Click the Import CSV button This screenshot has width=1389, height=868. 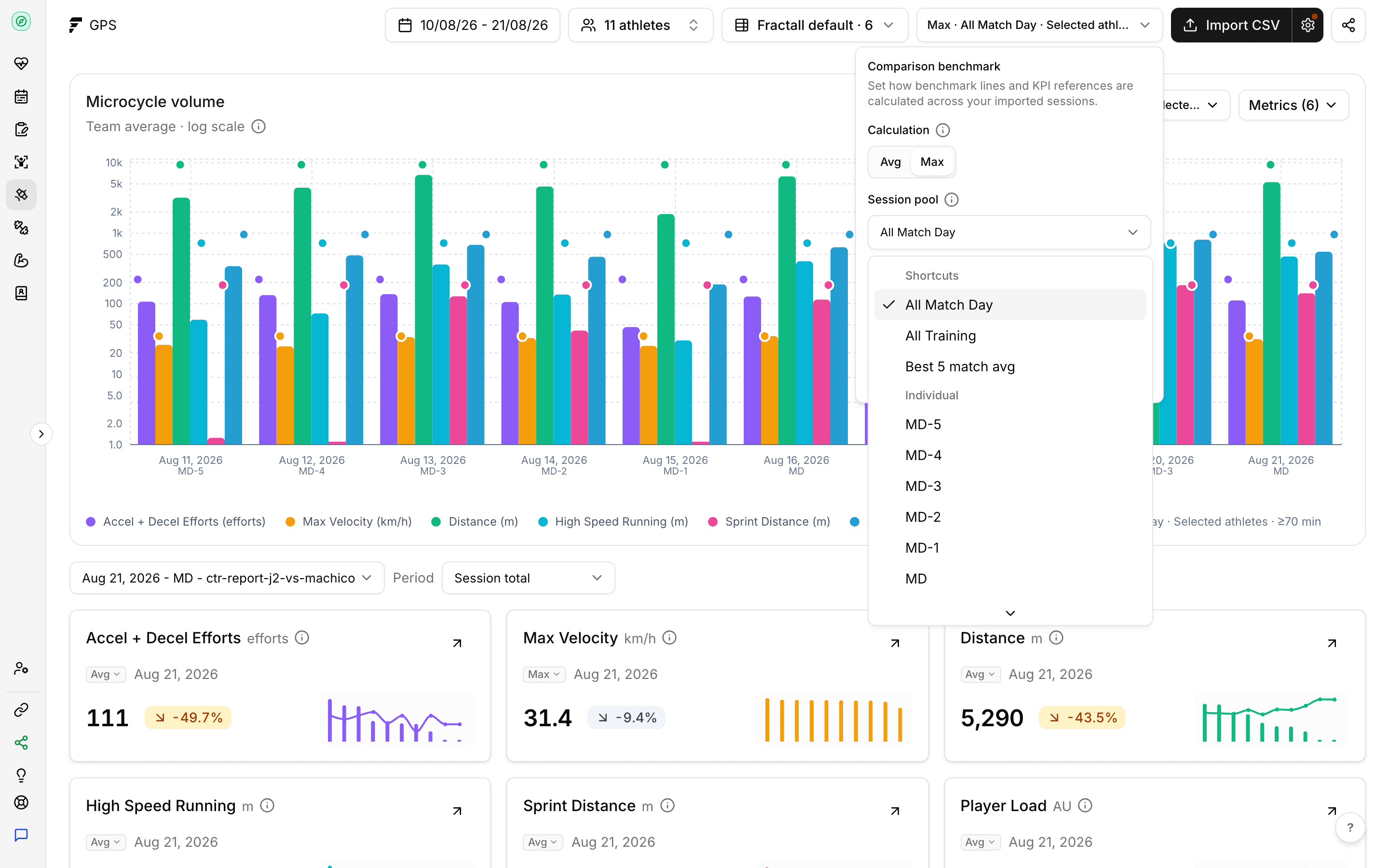pos(1231,25)
